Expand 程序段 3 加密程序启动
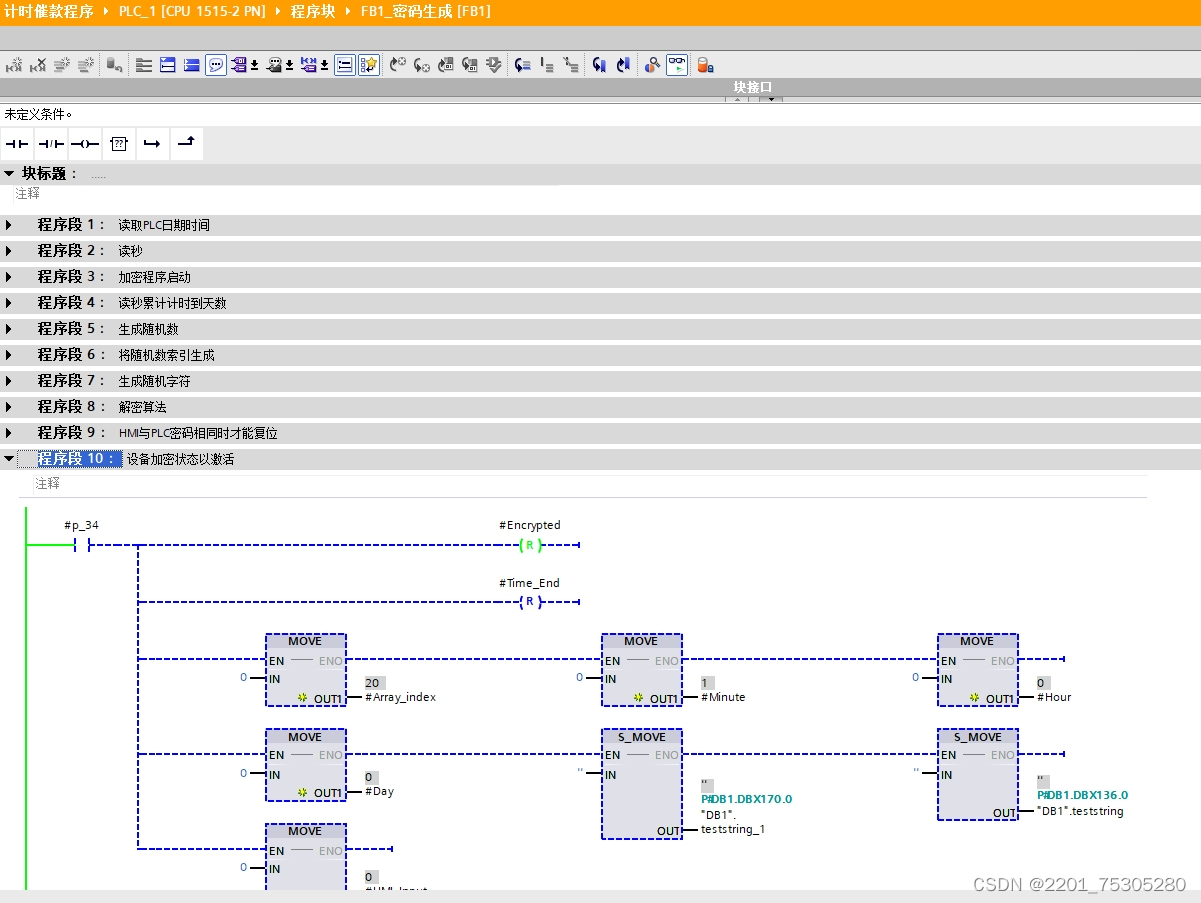 [9, 277]
